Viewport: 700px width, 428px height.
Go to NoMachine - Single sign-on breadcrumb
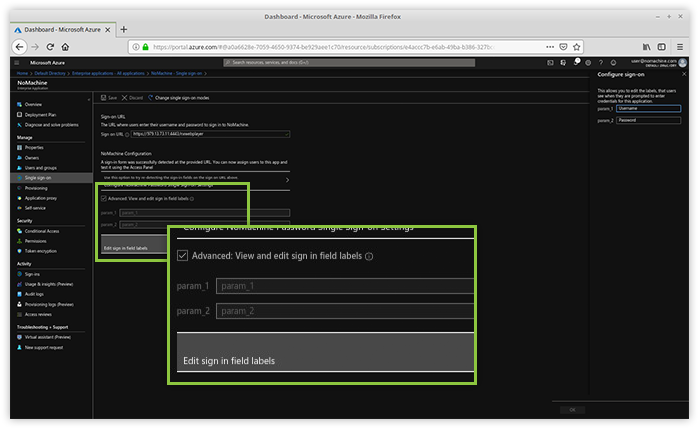(176, 73)
